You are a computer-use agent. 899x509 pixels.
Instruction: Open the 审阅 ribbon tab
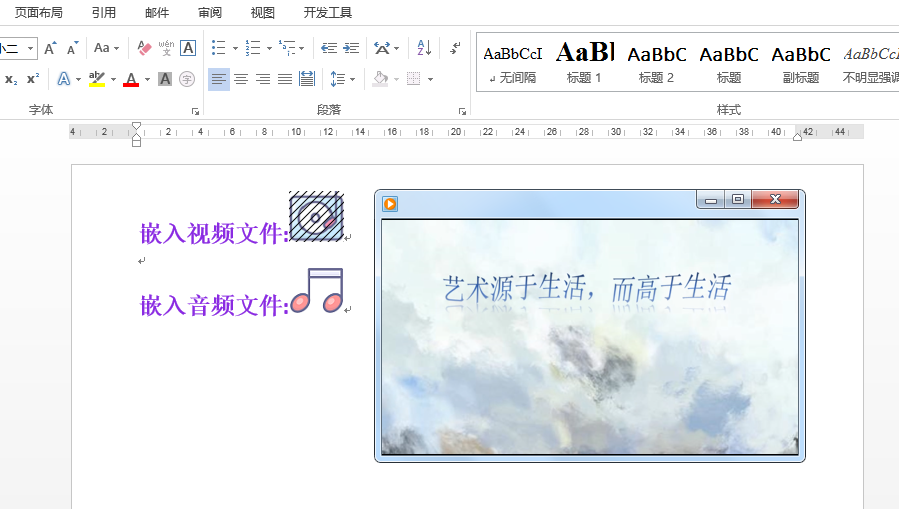pos(210,13)
